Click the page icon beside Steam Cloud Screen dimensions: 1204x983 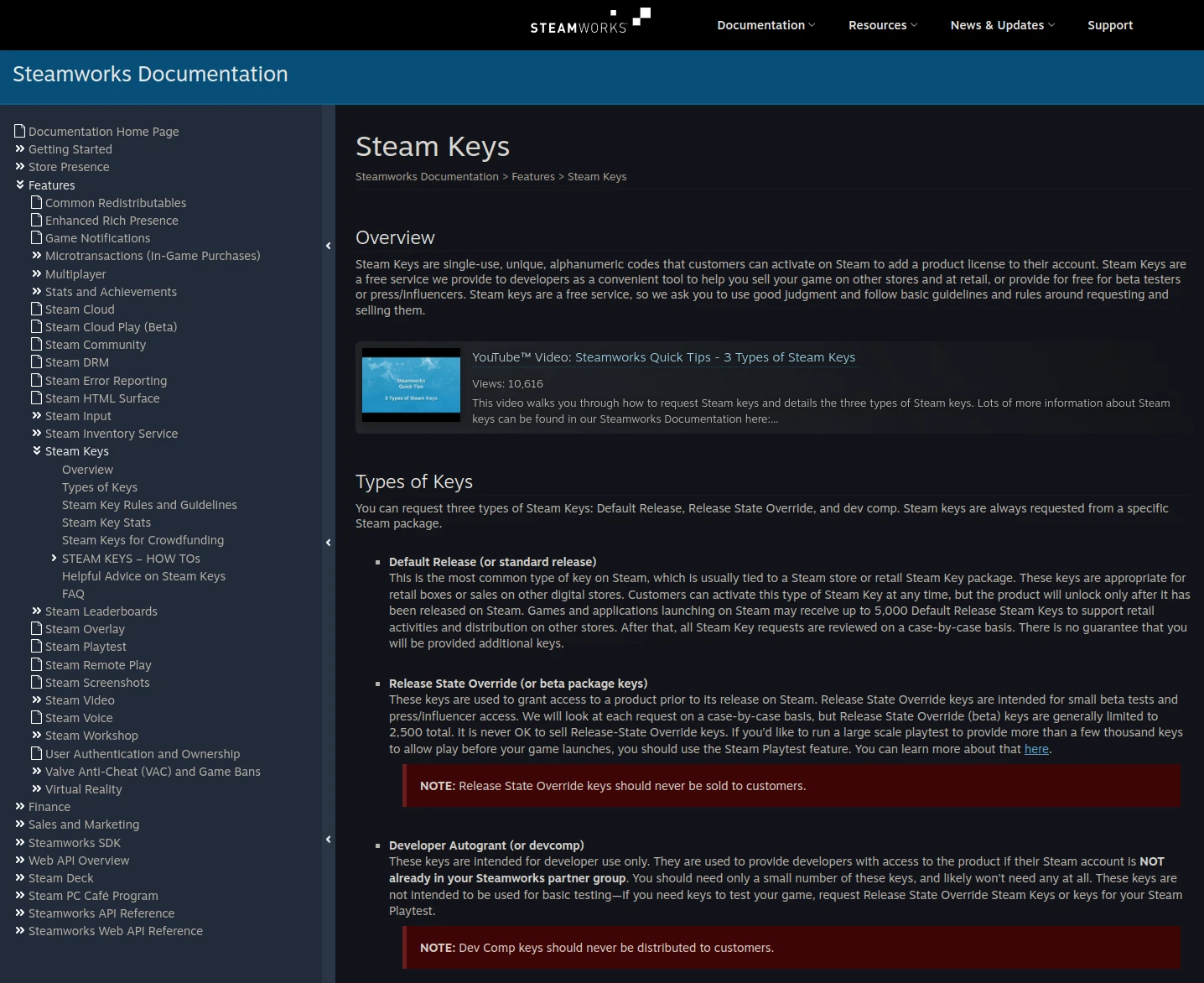tap(37, 309)
